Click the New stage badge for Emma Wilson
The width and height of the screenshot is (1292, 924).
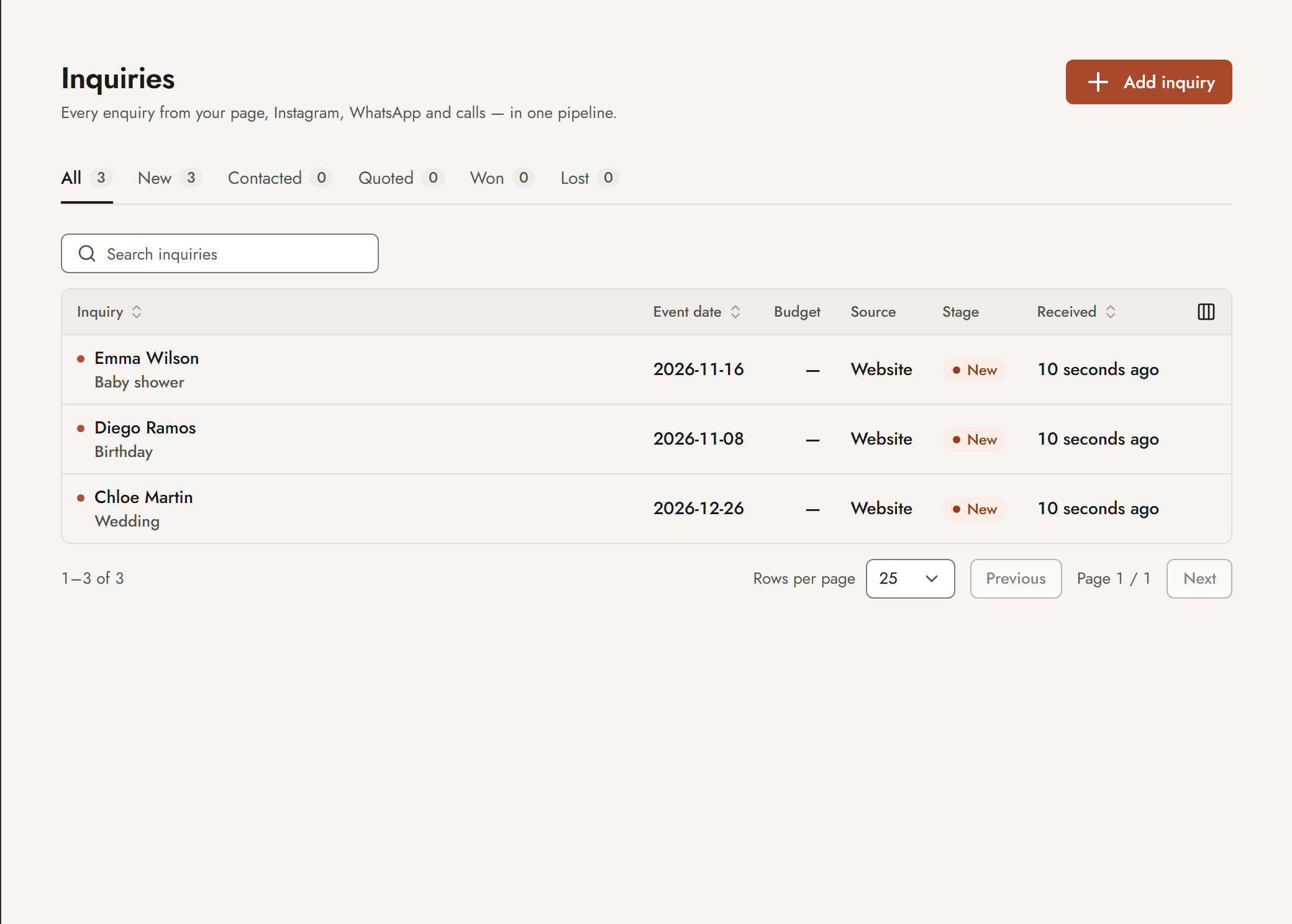coord(975,370)
